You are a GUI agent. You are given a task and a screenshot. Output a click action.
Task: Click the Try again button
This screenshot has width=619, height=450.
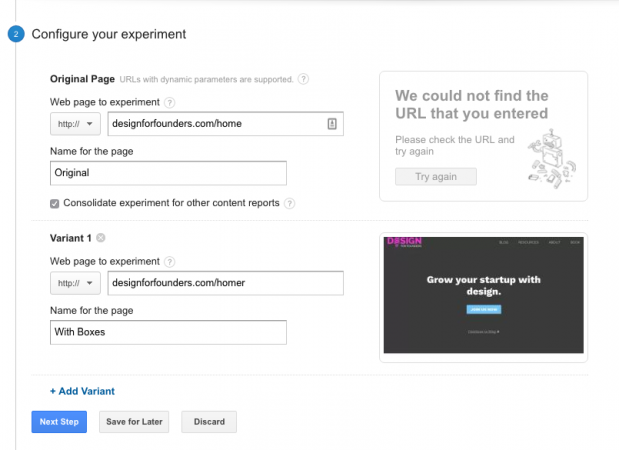point(436,176)
